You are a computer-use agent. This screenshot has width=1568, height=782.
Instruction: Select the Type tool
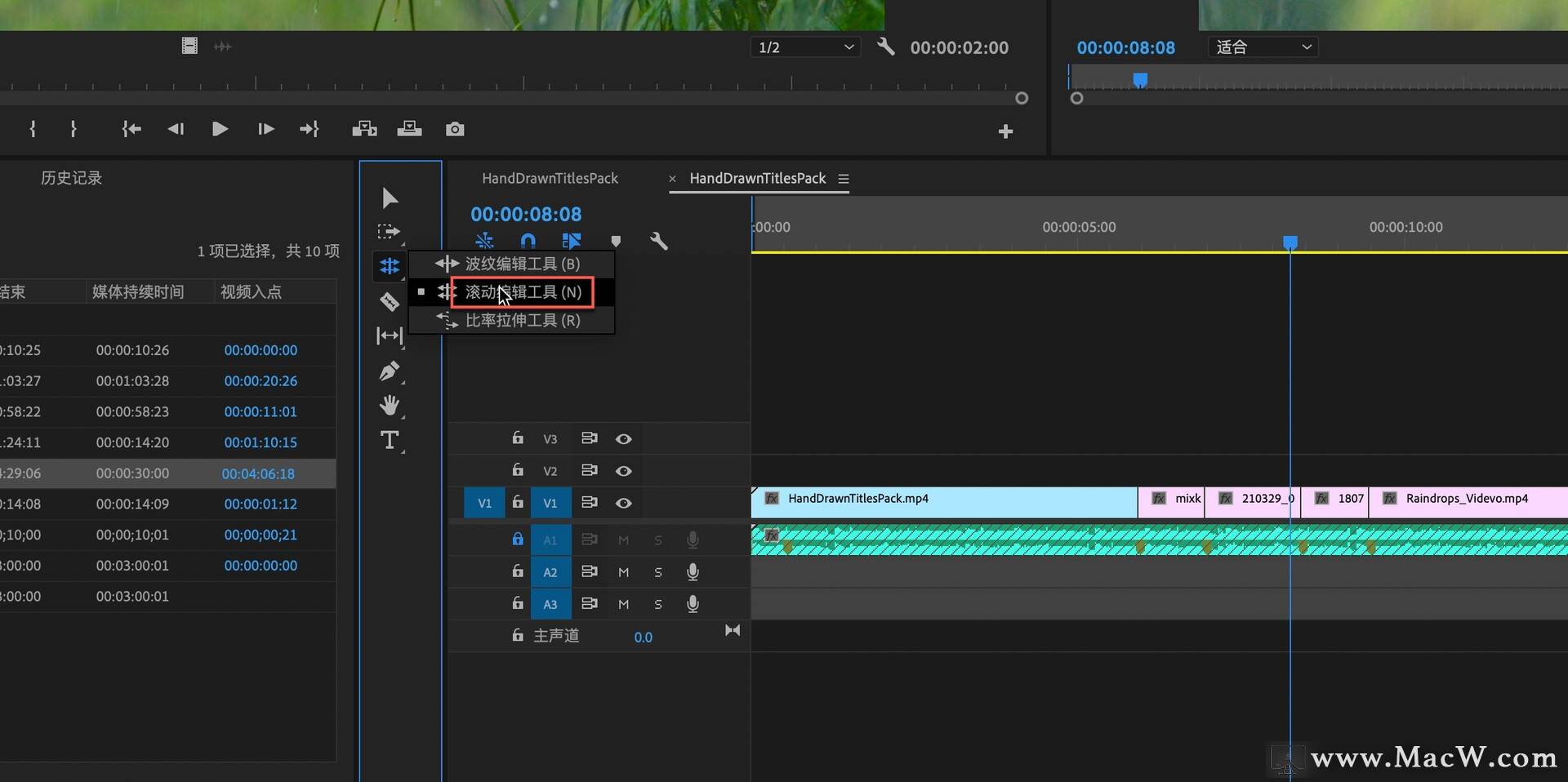pyautogui.click(x=390, y=440)
